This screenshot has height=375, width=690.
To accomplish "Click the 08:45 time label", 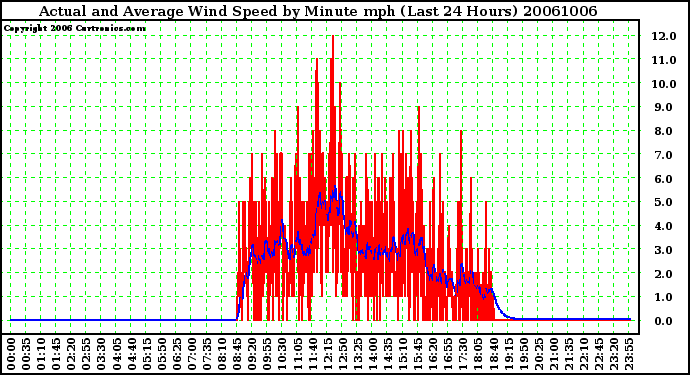I will click(237, 354).
